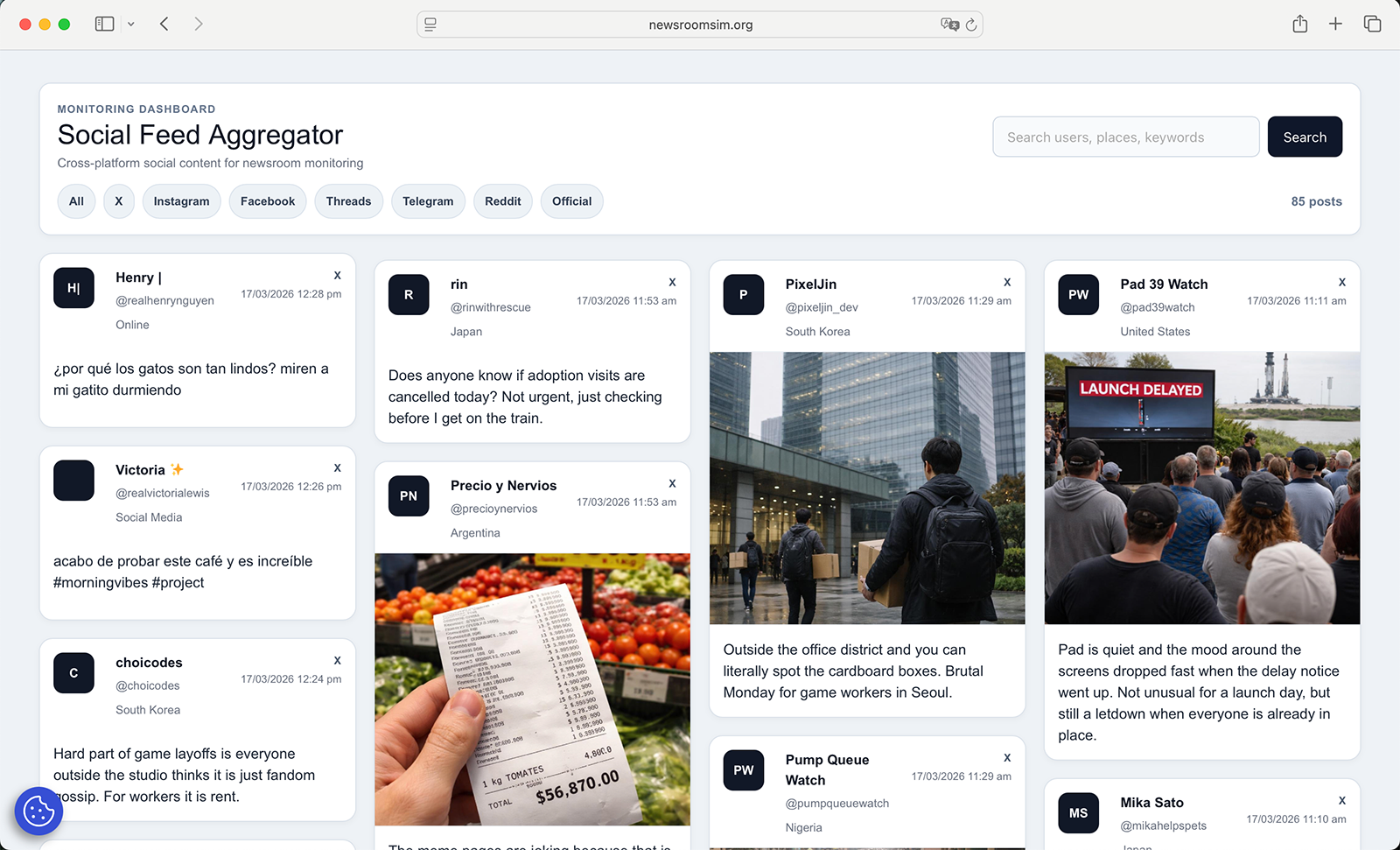Open @pixeljin_dev's profile handle
Image resolution: width=1400 pixels, height=850 pixels.
tap(822, 307)
